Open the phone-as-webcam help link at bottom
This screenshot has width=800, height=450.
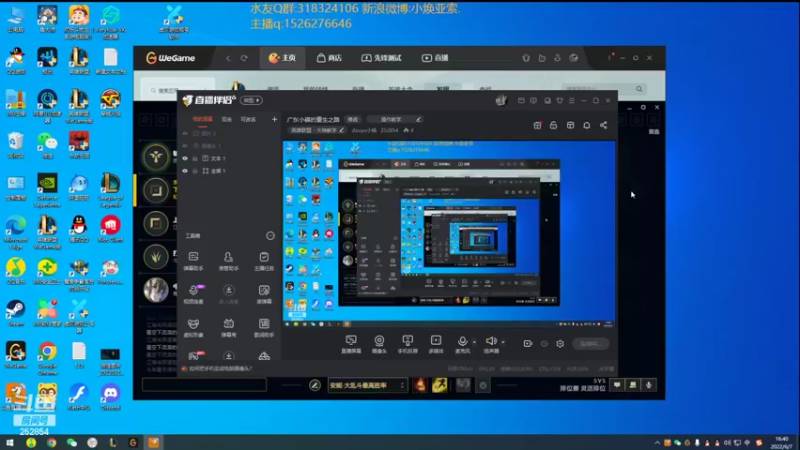pos(220,368)
